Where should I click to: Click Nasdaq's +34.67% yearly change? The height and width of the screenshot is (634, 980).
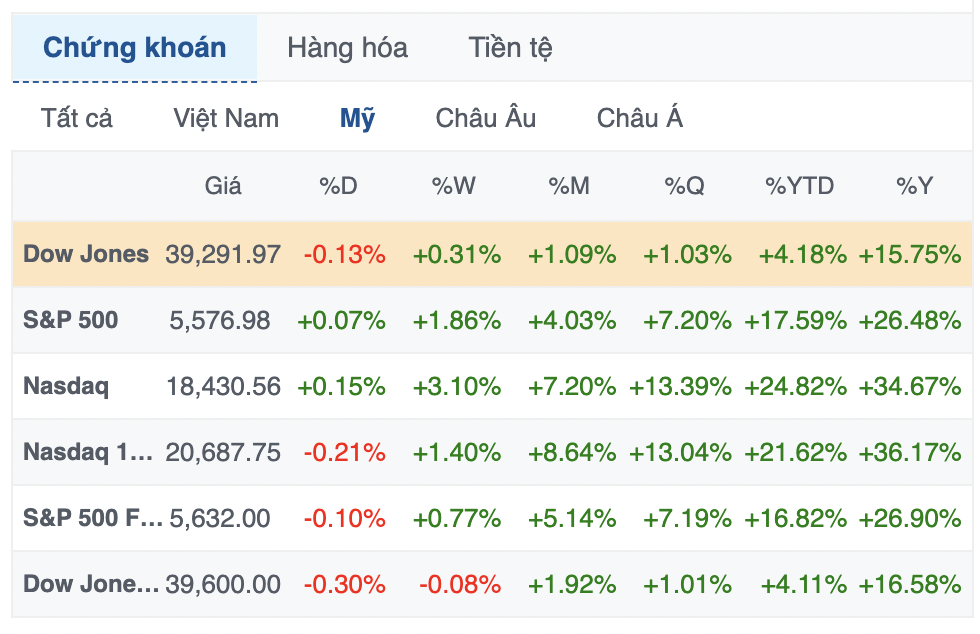[910, 386]
